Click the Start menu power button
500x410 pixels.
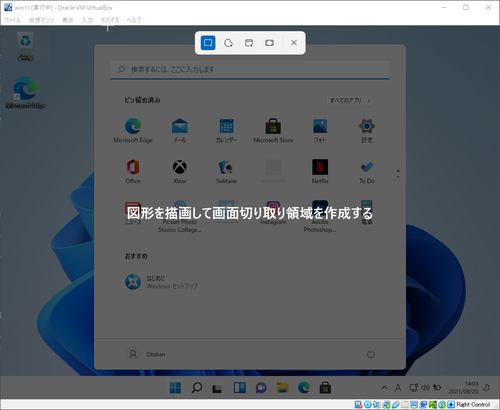click(x=371, y=354)
